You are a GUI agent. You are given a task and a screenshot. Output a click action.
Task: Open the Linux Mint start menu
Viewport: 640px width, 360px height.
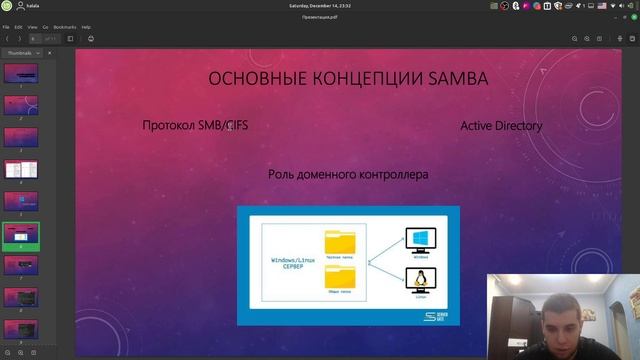coord(7,6)
